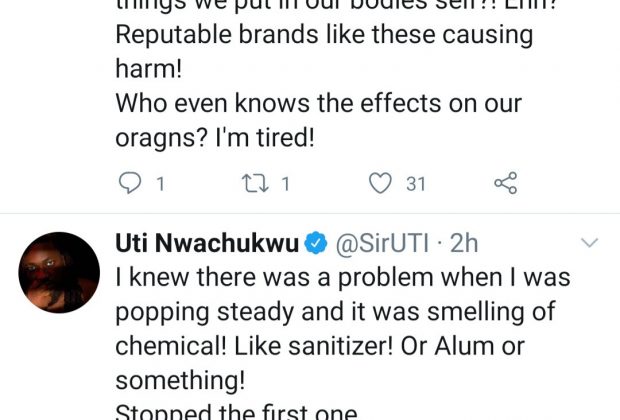Like the tweet with the heart icon
Viewport: 620px width, 420px height.
pos(379,183)
